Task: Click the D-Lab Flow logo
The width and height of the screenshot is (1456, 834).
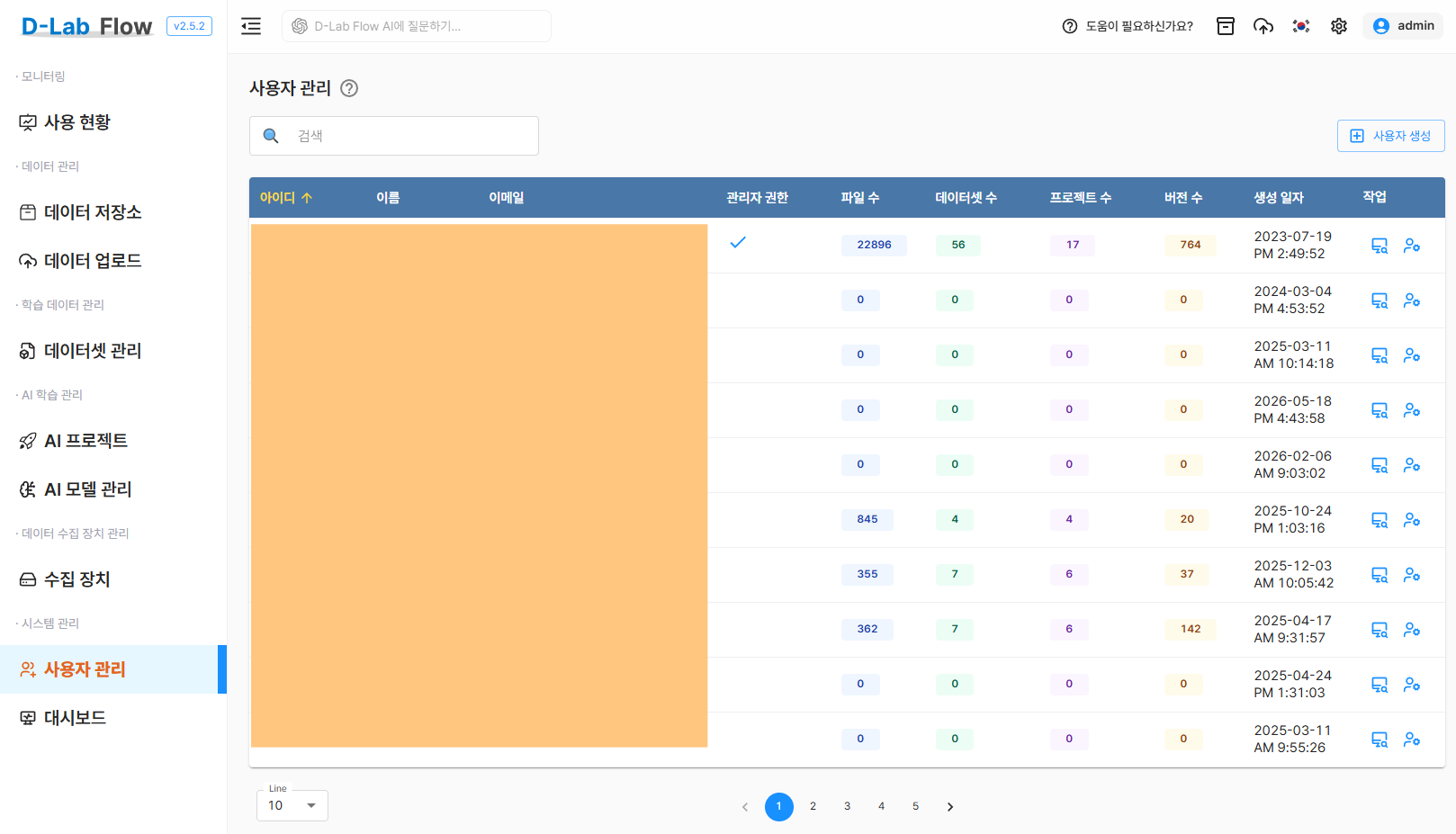Action: tap(87, 26)
